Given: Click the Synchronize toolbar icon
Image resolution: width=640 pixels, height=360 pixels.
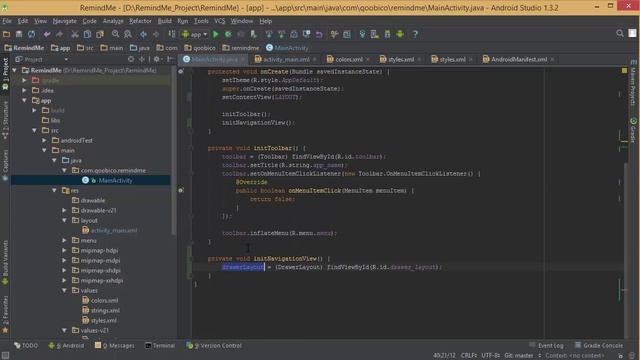Looking at the screenshot, I should [x=31, y=34].
